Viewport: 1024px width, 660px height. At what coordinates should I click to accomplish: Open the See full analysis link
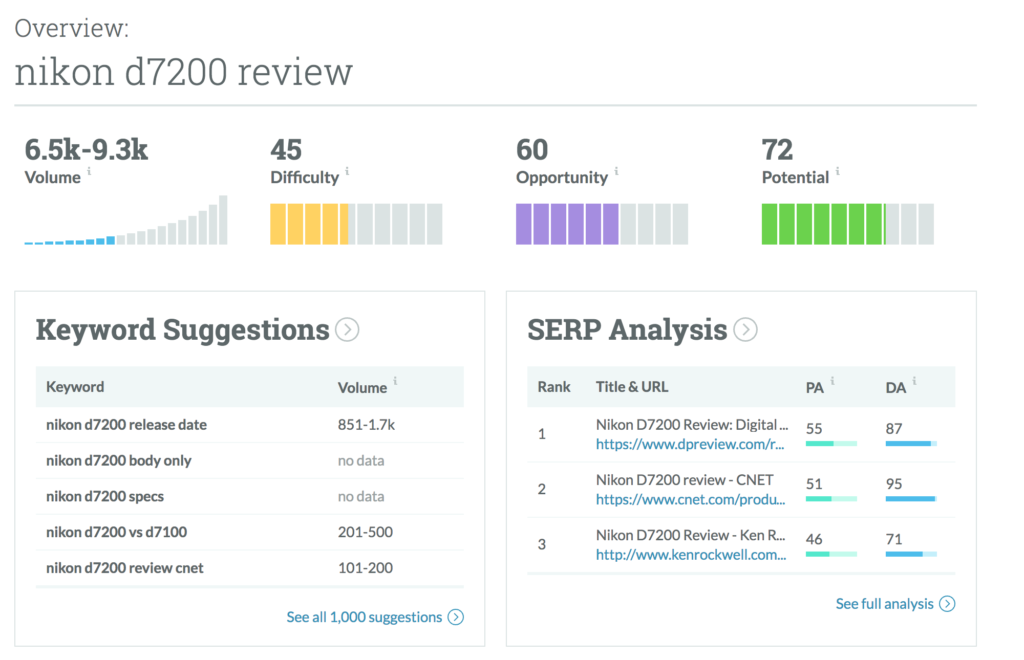click(x=884, y=604)
